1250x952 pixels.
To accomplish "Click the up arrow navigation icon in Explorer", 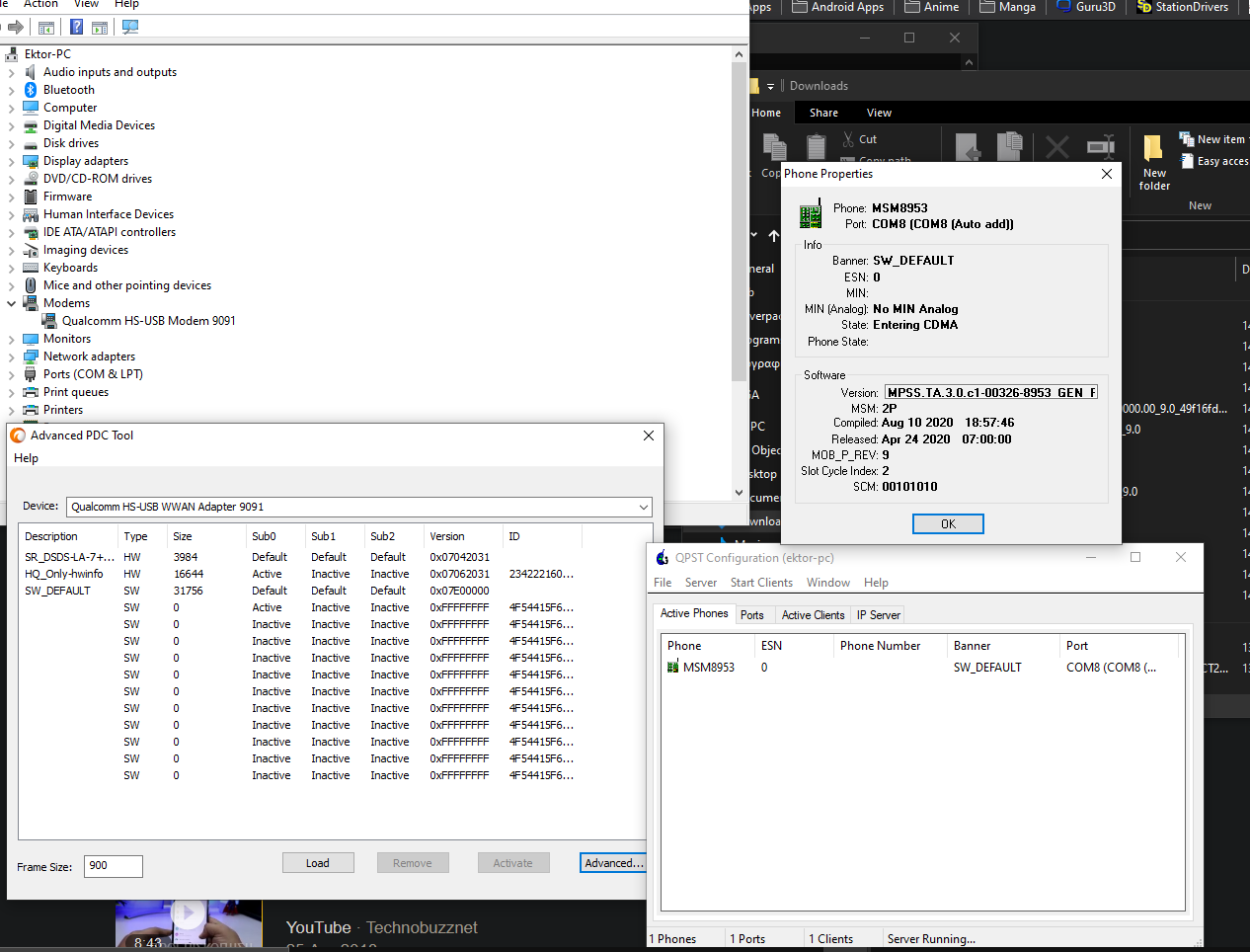I will pos(774,236).
